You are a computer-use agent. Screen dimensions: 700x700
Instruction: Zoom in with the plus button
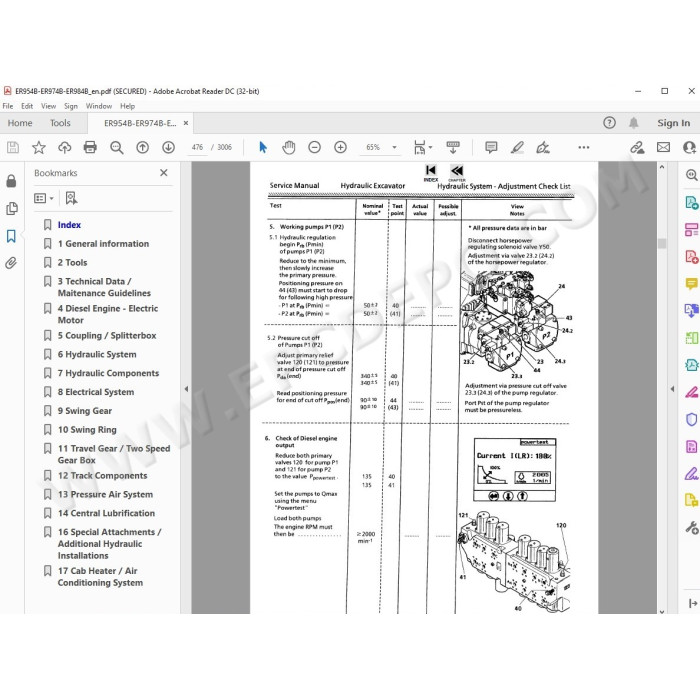point(340,147)
